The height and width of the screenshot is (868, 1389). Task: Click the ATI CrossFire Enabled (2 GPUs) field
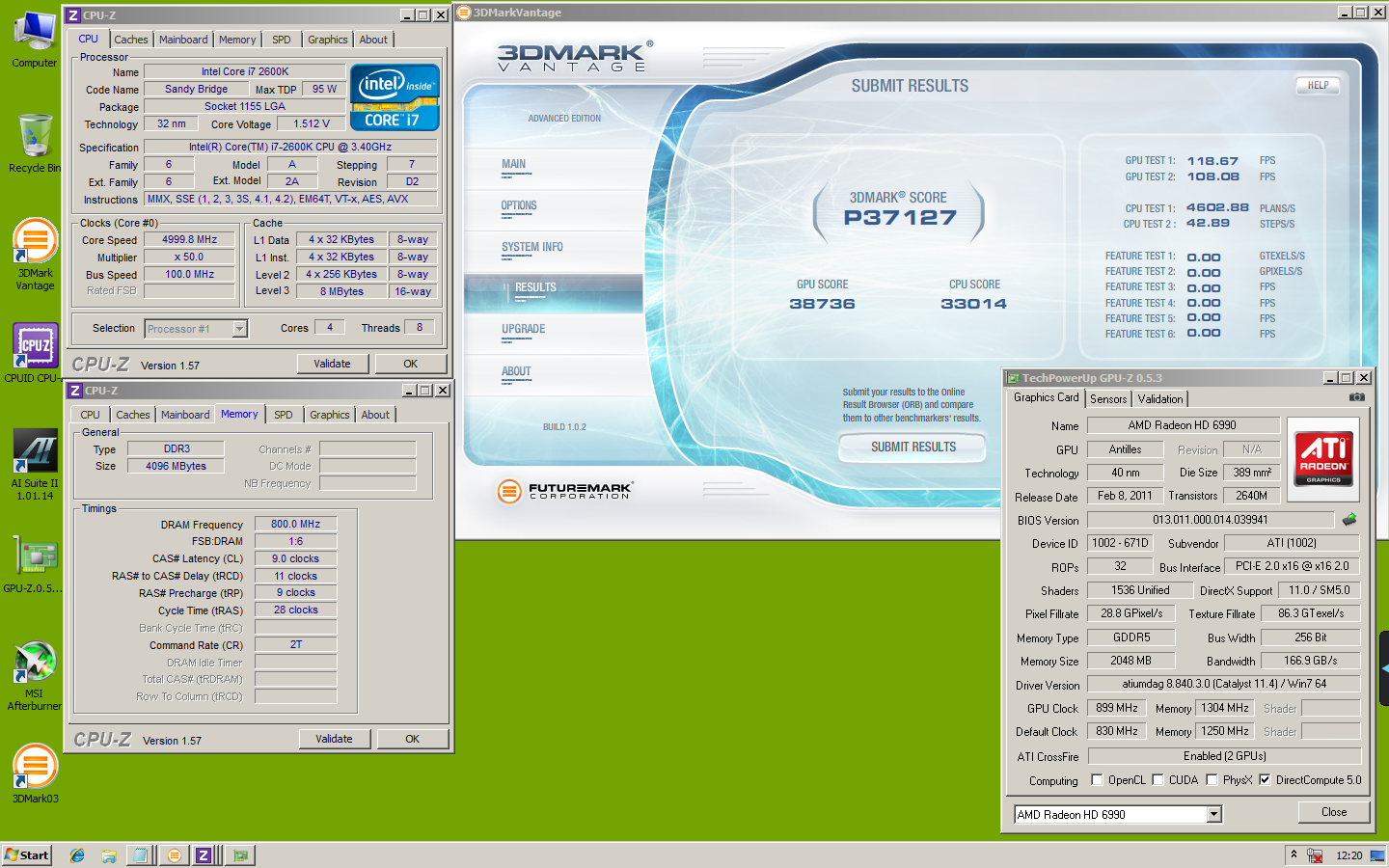pos(1224,756)
